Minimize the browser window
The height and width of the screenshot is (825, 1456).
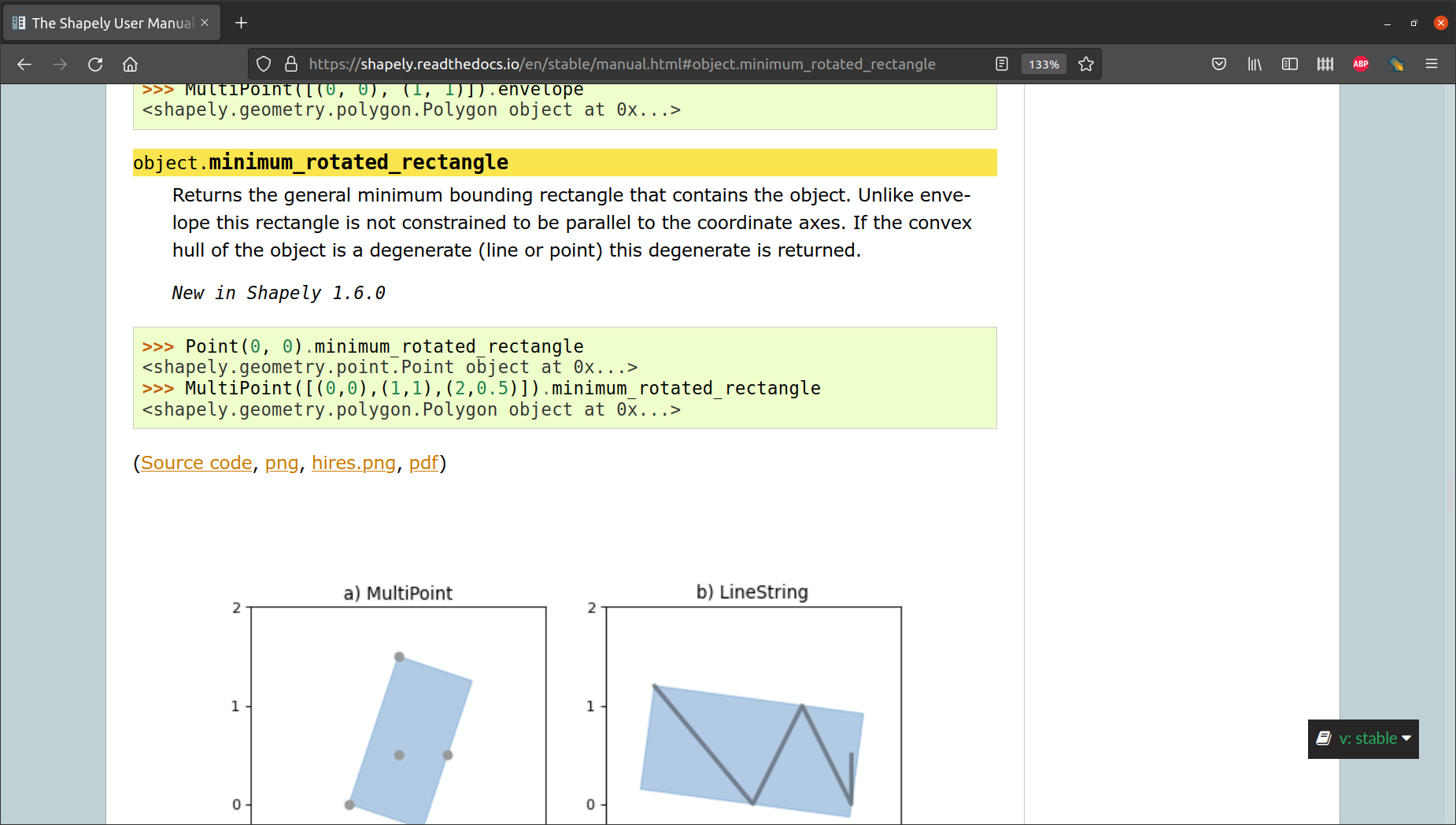(x=1388, y=23)
